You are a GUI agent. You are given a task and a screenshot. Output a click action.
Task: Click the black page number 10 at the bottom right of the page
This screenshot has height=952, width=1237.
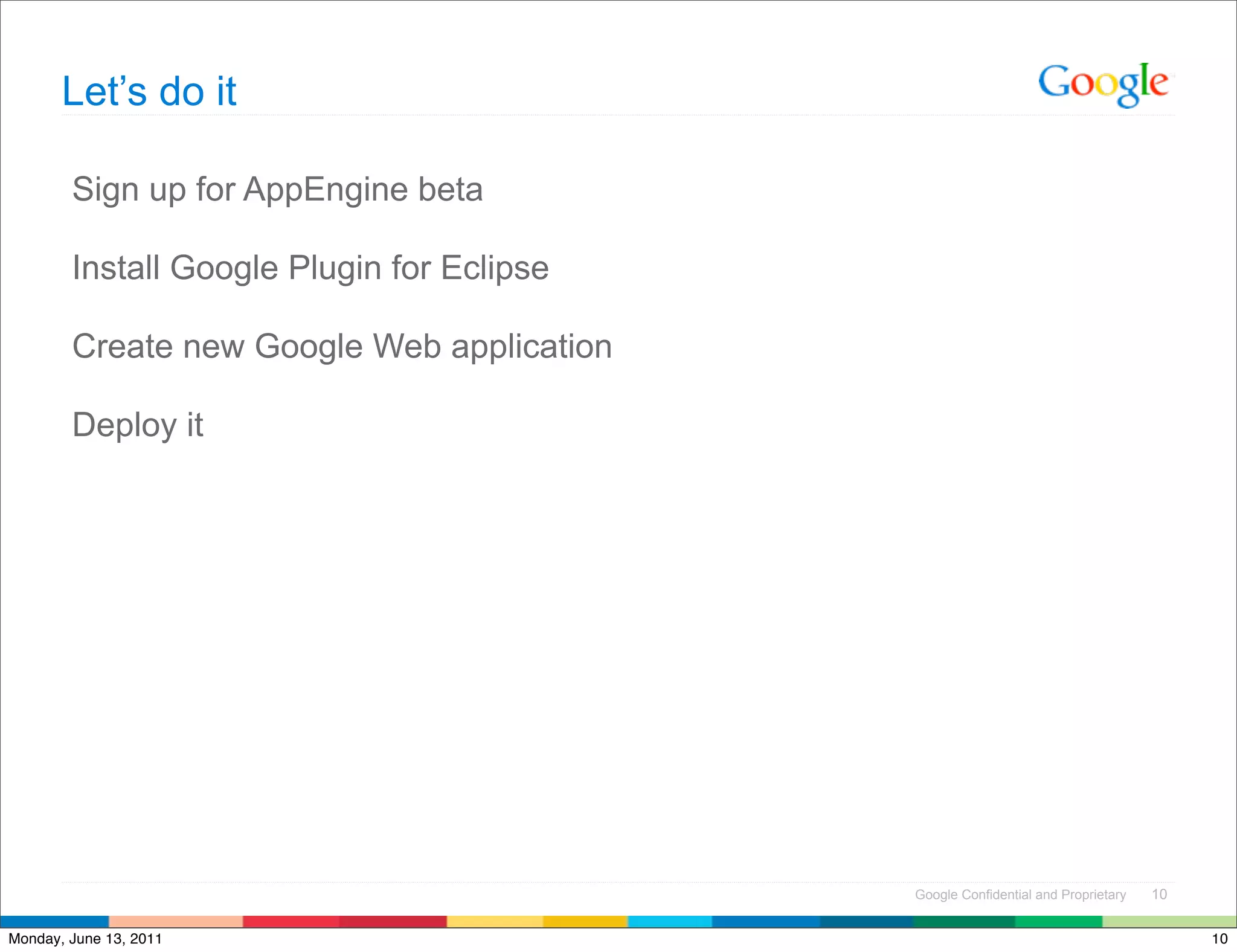[x=1219, y=939]
